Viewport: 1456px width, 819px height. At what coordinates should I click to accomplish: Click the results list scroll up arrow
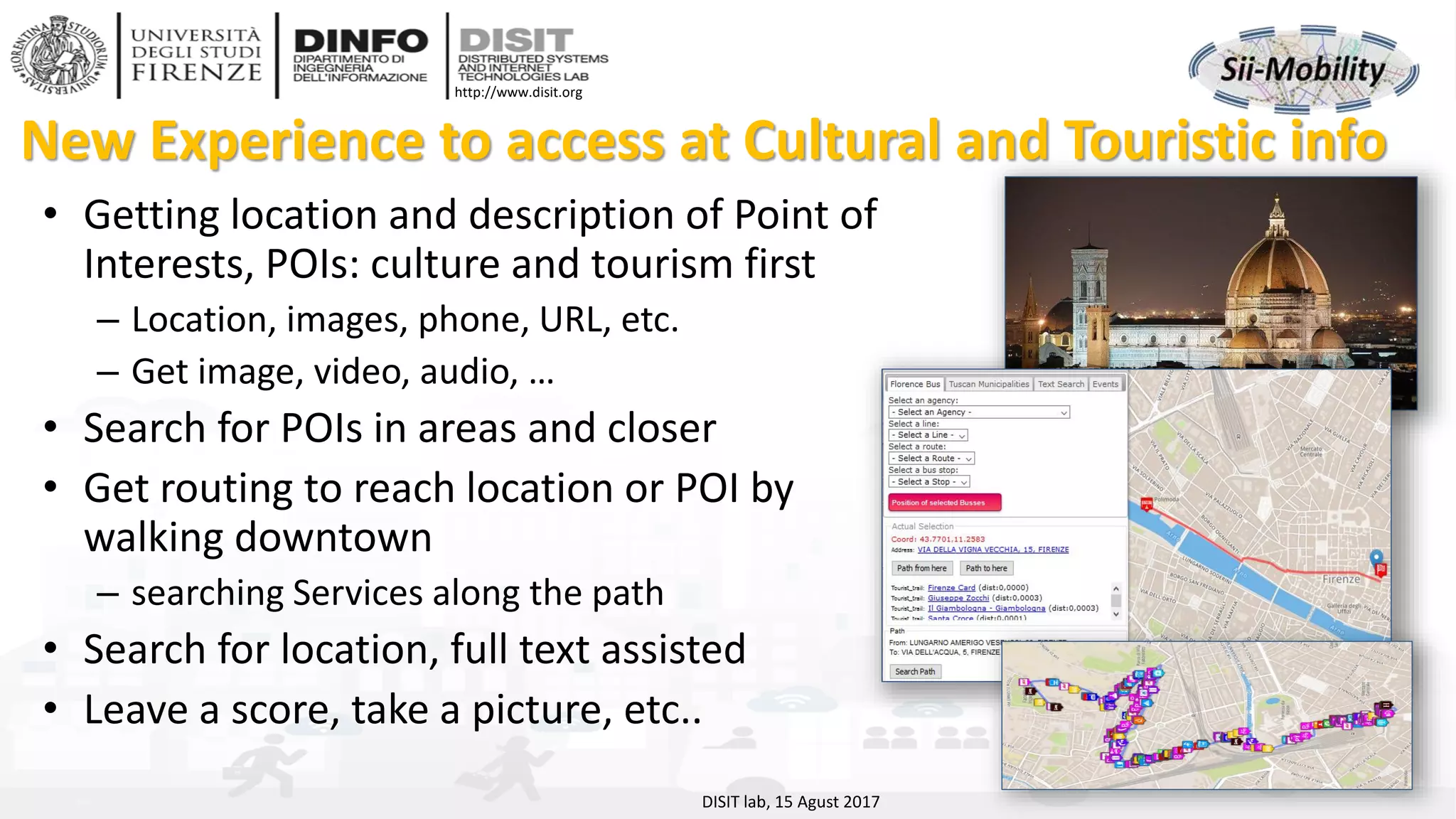[1116, 589]
